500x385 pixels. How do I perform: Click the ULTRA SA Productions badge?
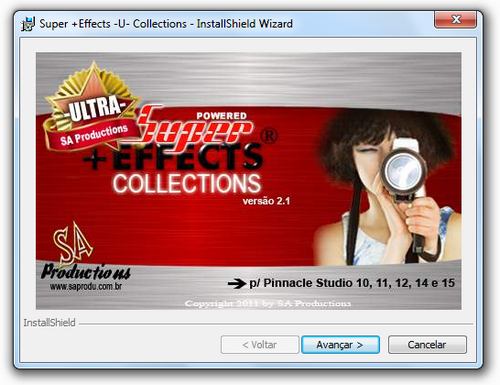[x=92, y=107]
